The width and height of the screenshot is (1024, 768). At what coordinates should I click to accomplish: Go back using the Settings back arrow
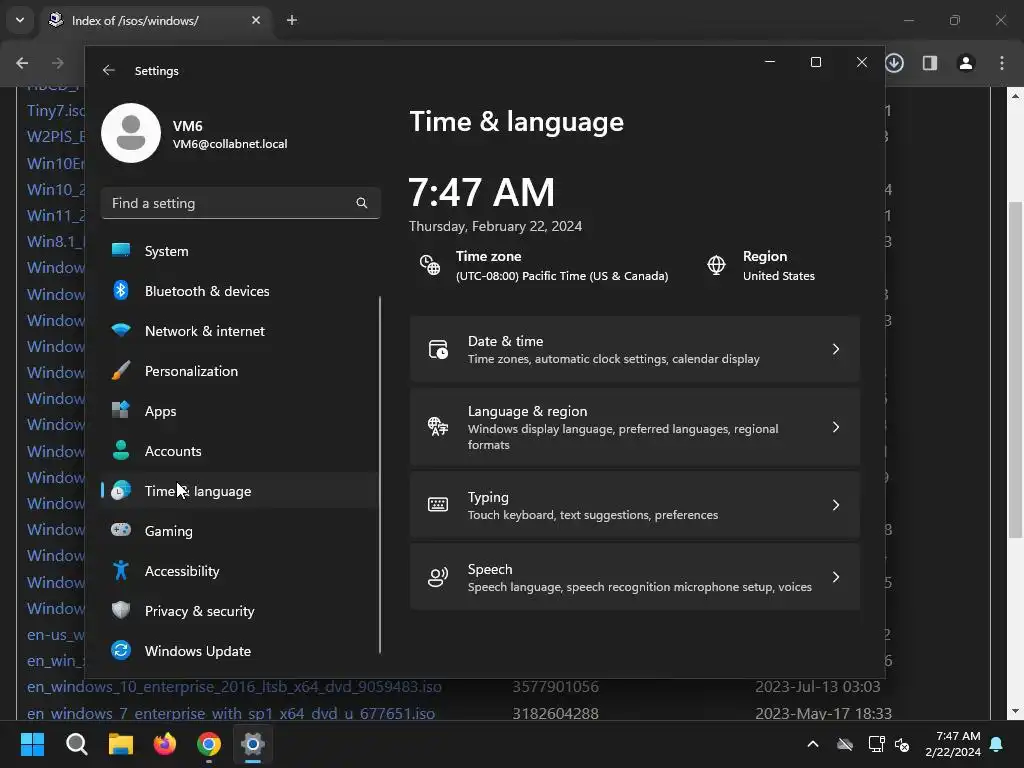(108, 71)
